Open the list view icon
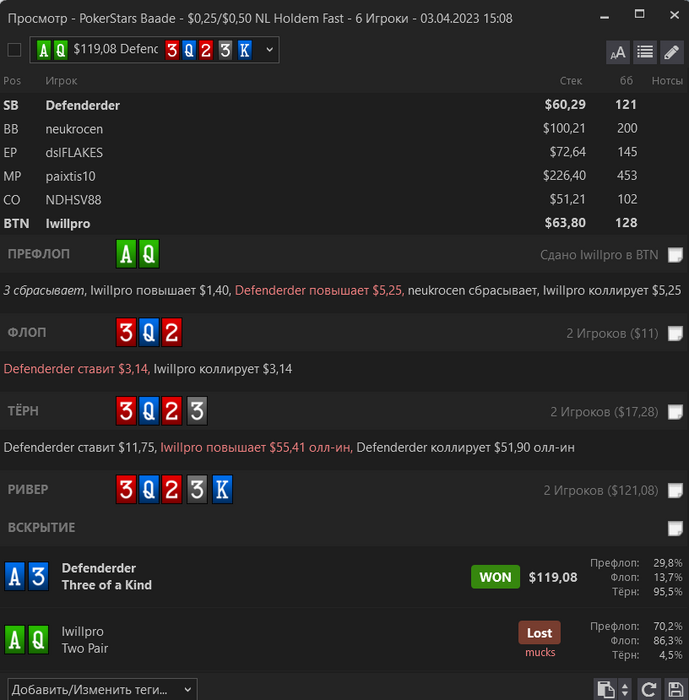Viewport: 689px width, 700px height. pyautogui.click(x=645, y=52)
